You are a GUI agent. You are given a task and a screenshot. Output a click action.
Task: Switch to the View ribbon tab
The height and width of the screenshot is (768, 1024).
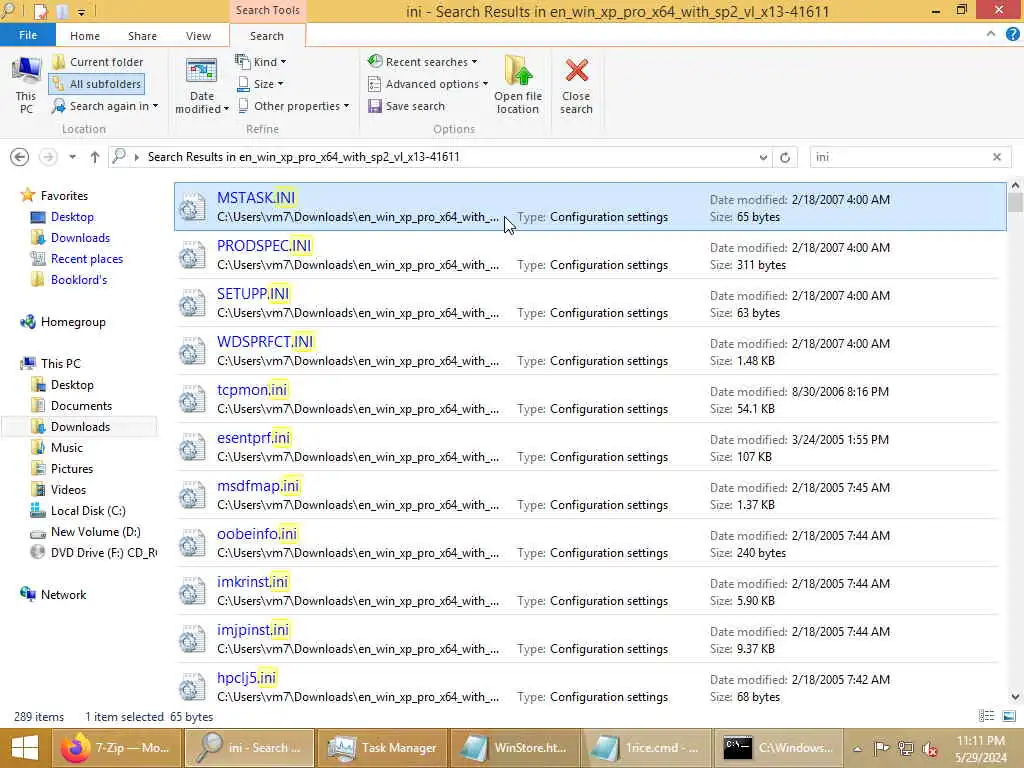click(x=198, y=36)
